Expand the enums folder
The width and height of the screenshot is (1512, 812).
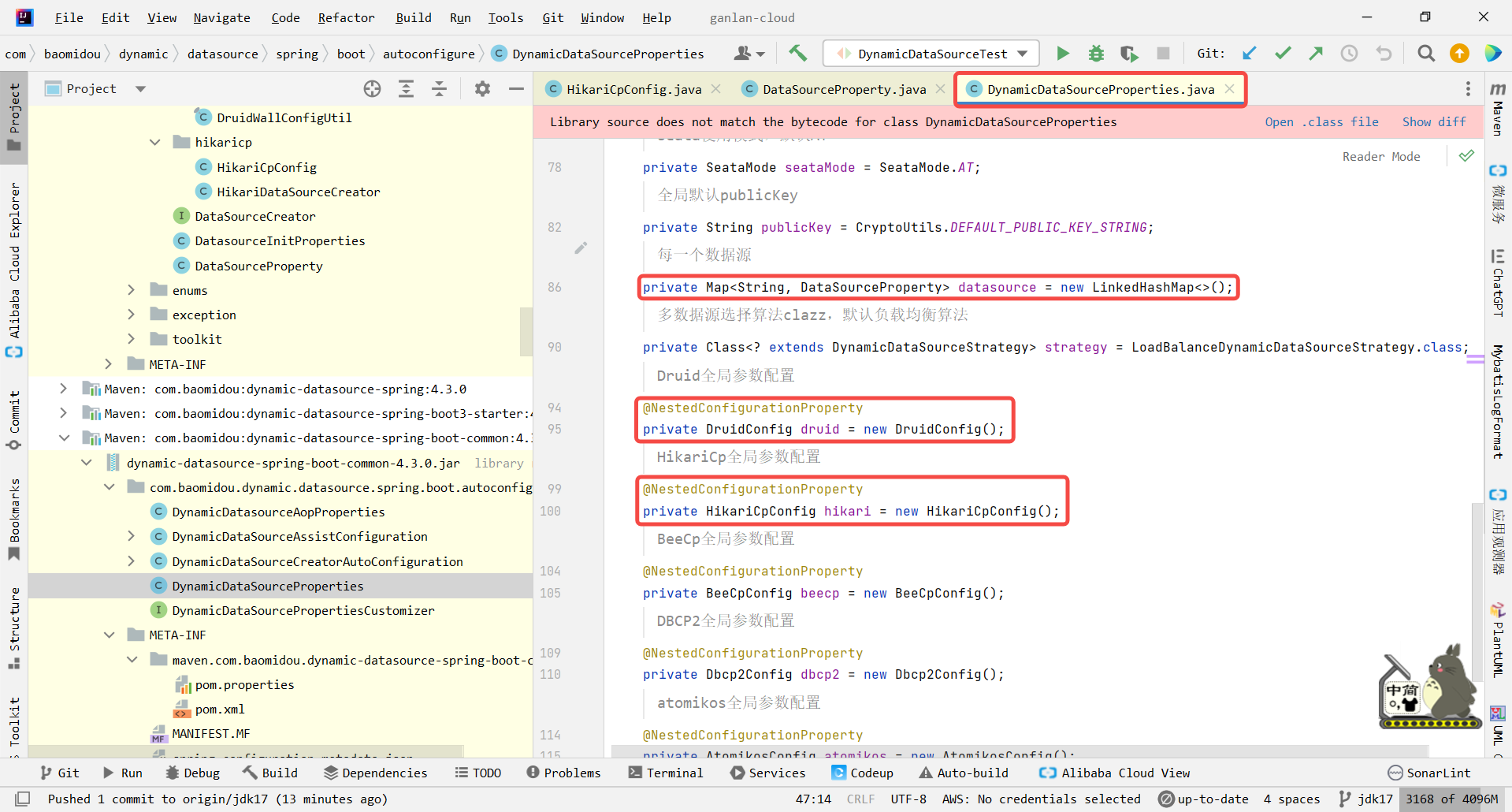coord(131,290)
